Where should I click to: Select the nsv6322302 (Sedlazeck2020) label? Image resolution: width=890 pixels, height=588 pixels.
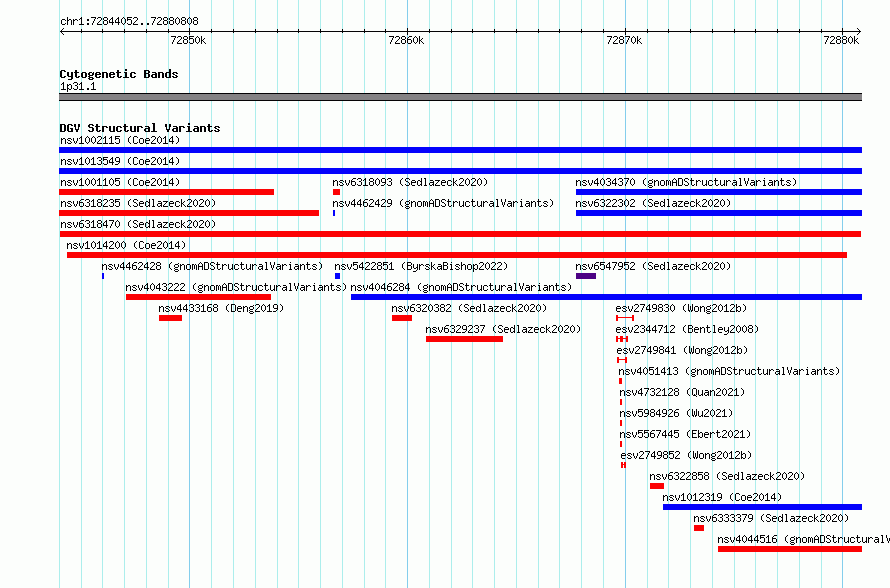(653, 203)
